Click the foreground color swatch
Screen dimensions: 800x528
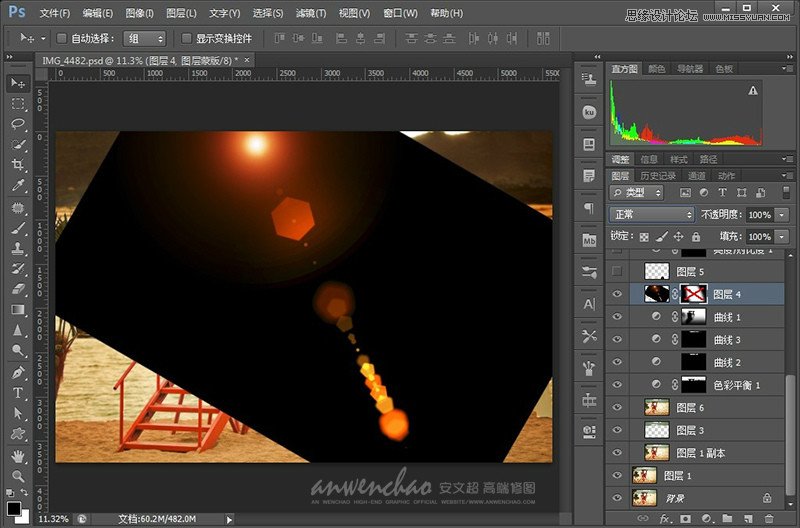14,506
